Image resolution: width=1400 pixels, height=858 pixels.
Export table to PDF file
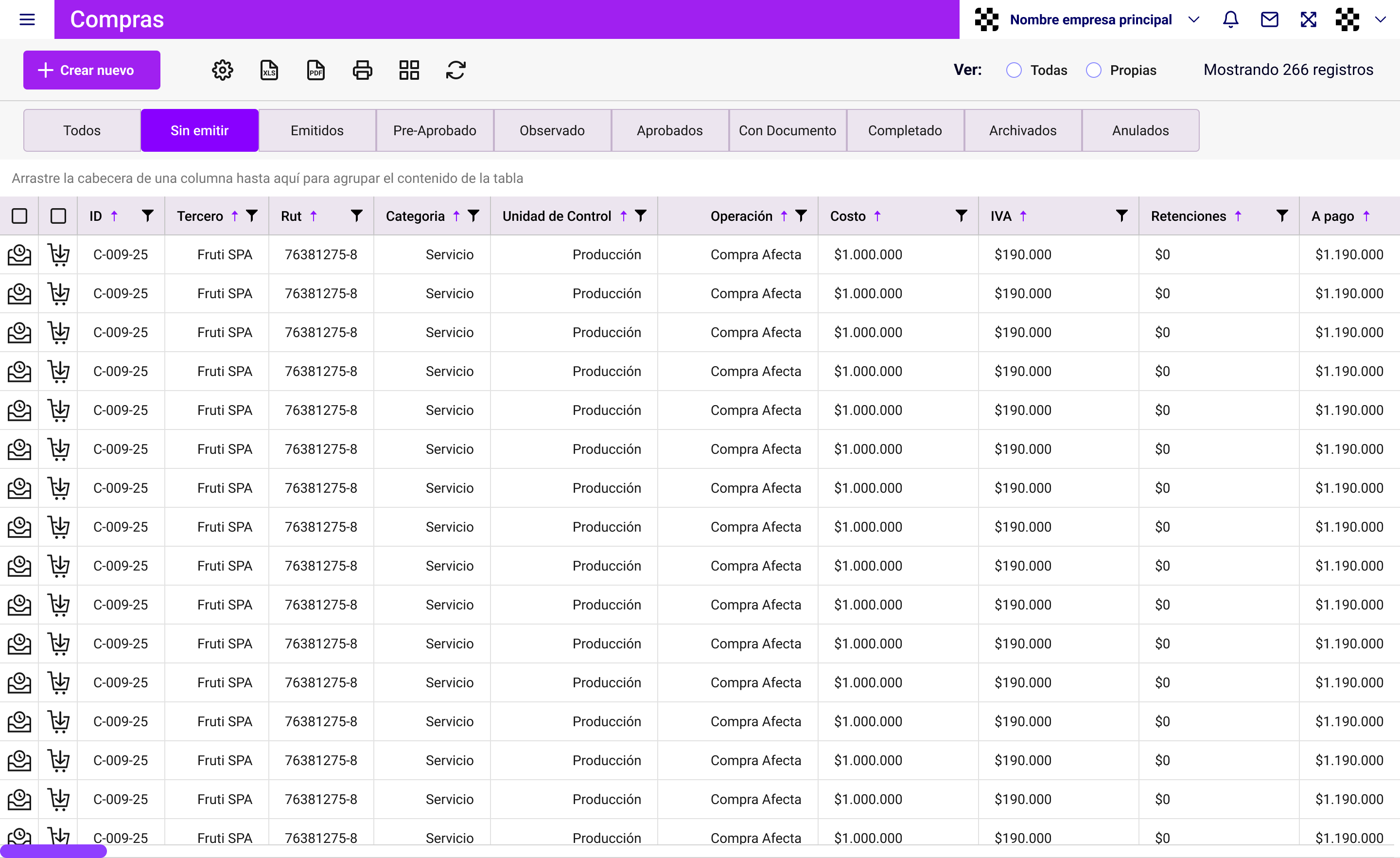[316, 70]
